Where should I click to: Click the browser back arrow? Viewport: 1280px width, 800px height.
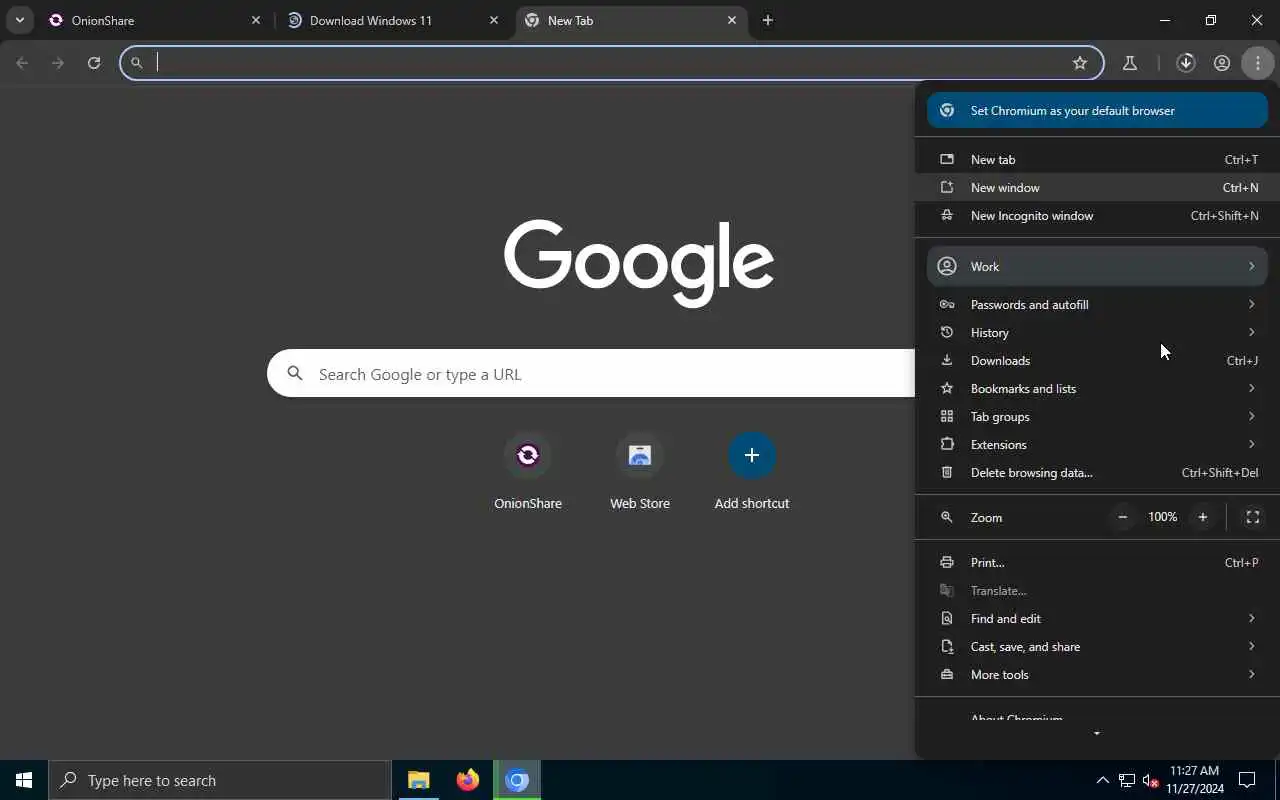(x=22, y=63)
